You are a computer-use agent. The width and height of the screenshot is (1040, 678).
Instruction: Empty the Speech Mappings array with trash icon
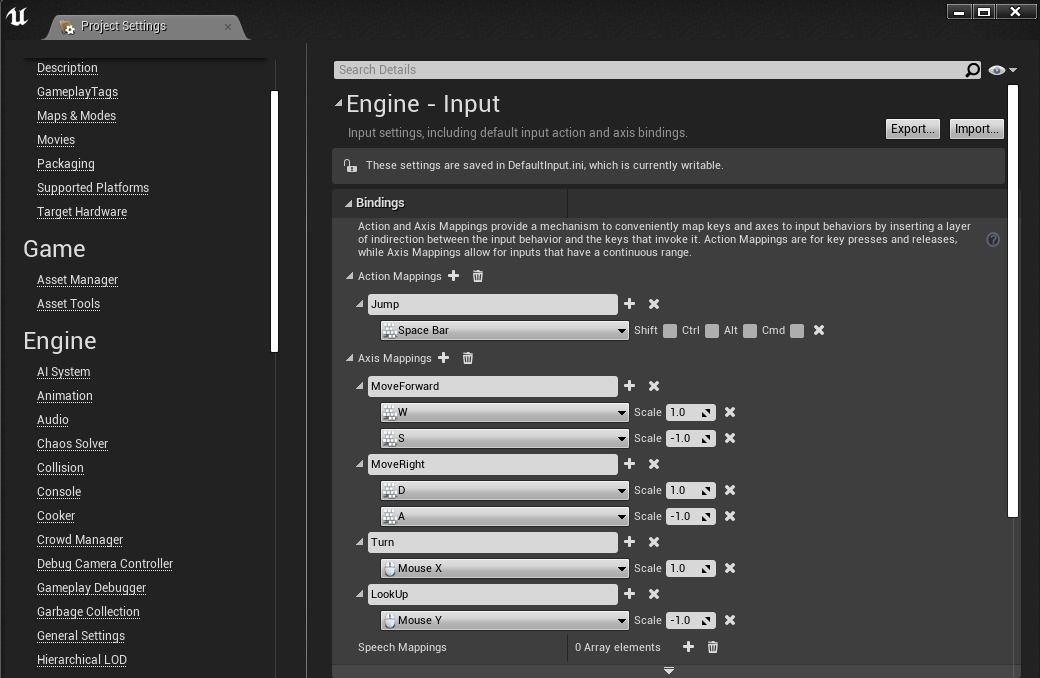click(x=712, y=647)
